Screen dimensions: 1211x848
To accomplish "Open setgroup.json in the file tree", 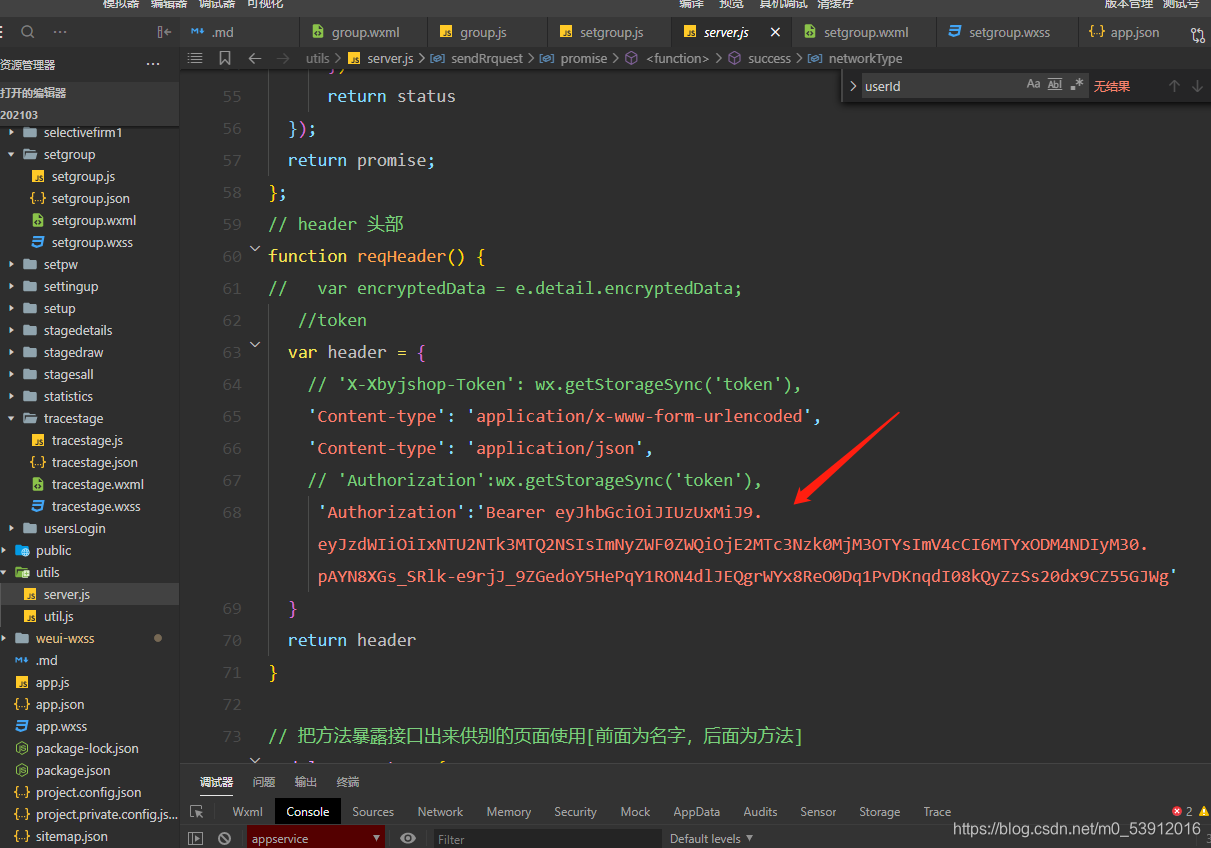I will pos(90,199).
